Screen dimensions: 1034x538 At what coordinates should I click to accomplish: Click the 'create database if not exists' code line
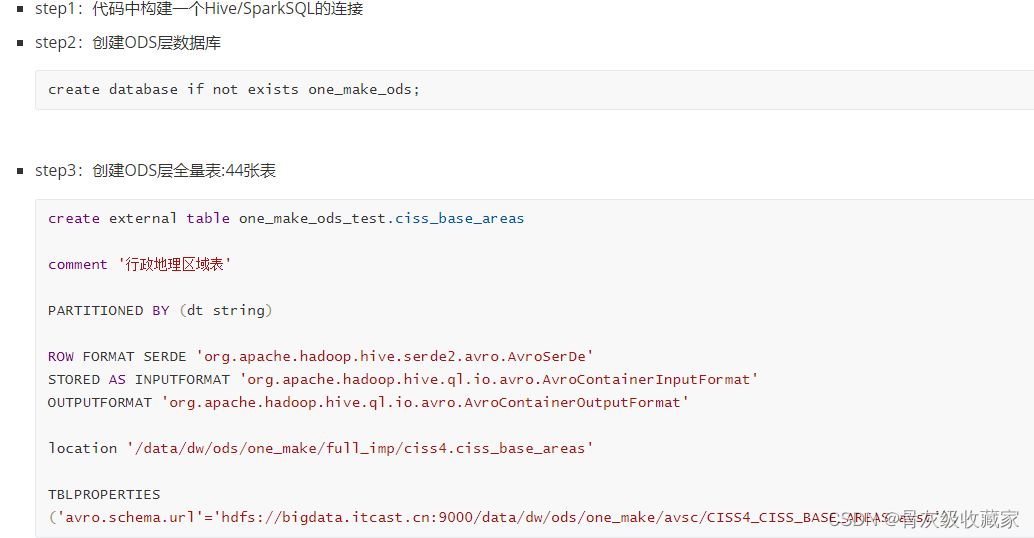point(233,90)
